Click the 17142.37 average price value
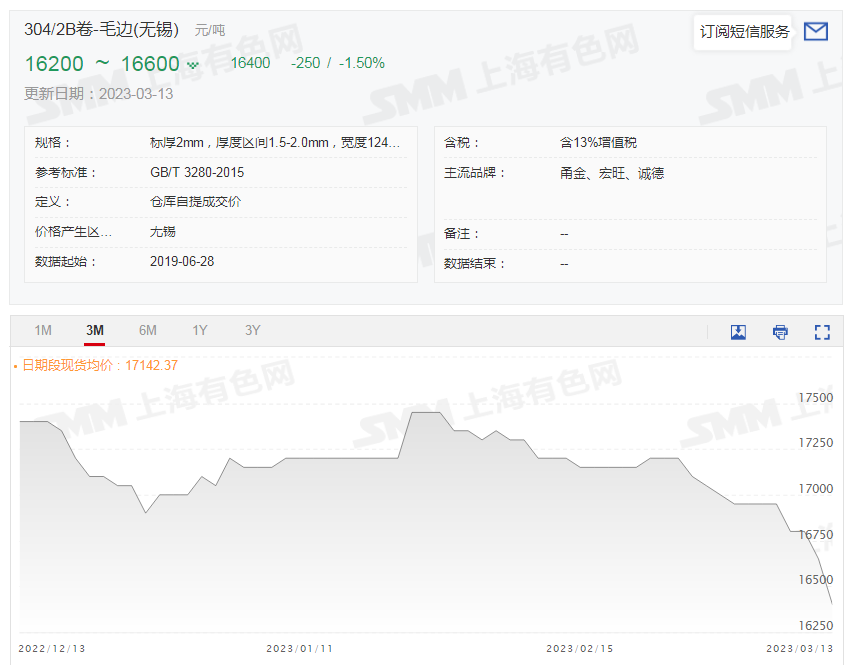The width and height of the screenshot is (851, 665). tap(151, 366)
